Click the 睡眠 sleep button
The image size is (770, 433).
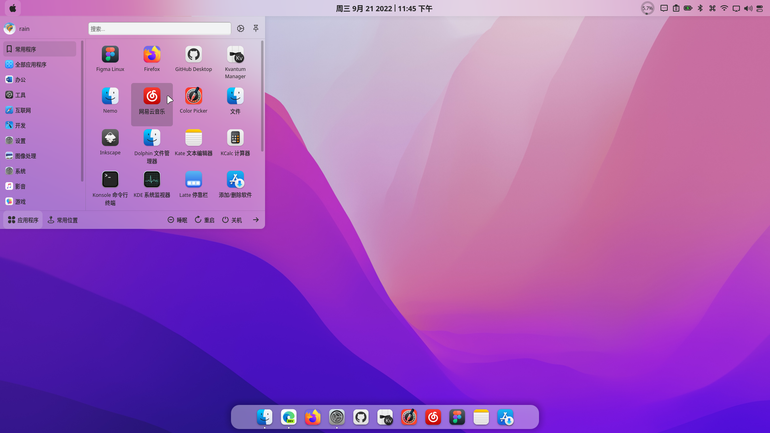pyautogui.click(x=177, y=220)
